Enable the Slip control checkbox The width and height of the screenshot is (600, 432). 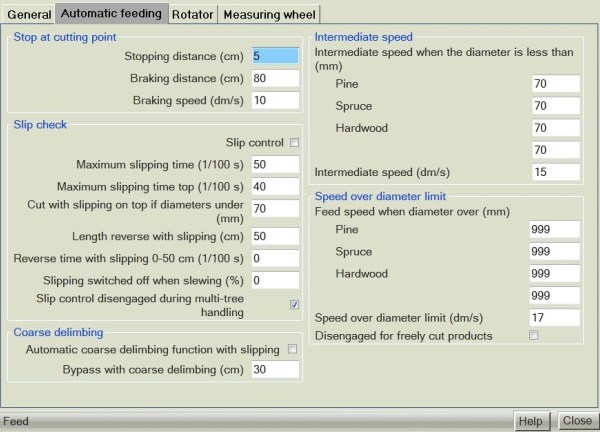point(294,142)
